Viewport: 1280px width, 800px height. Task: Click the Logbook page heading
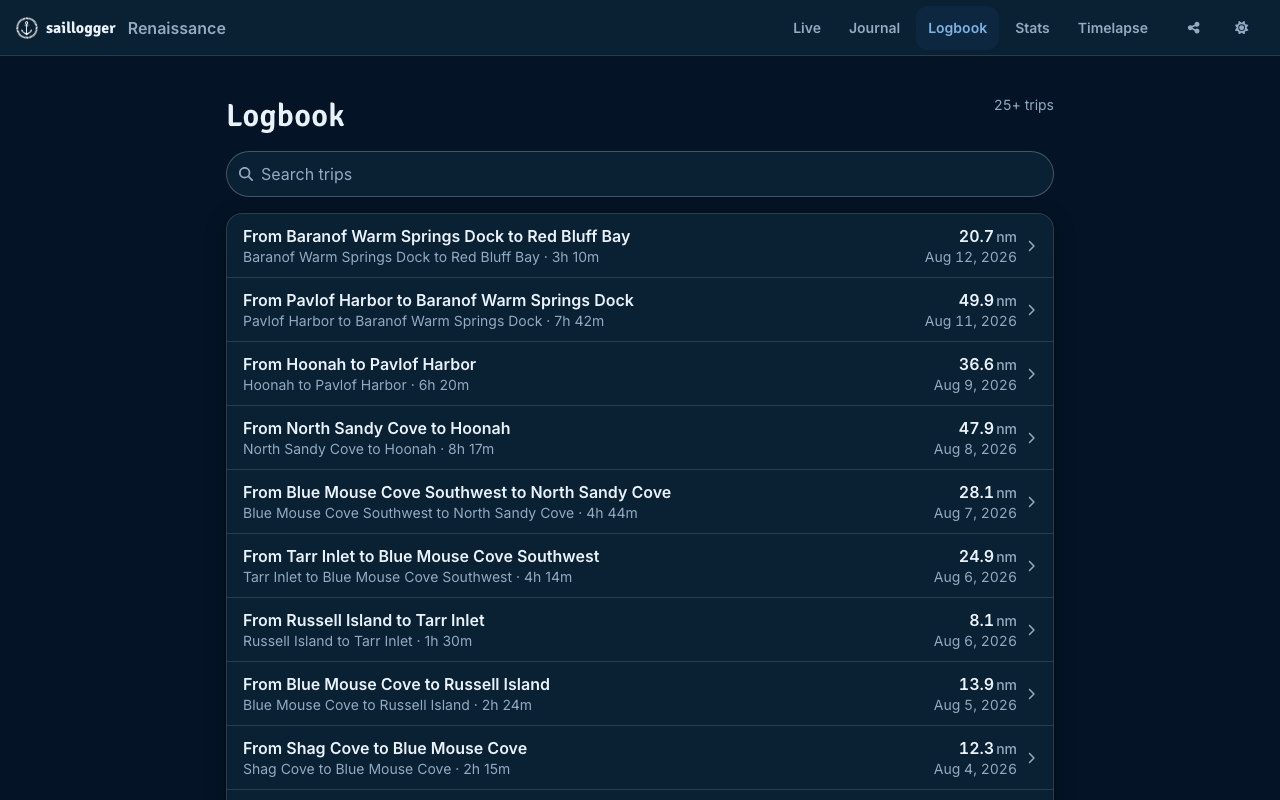[x=286, y=116]
